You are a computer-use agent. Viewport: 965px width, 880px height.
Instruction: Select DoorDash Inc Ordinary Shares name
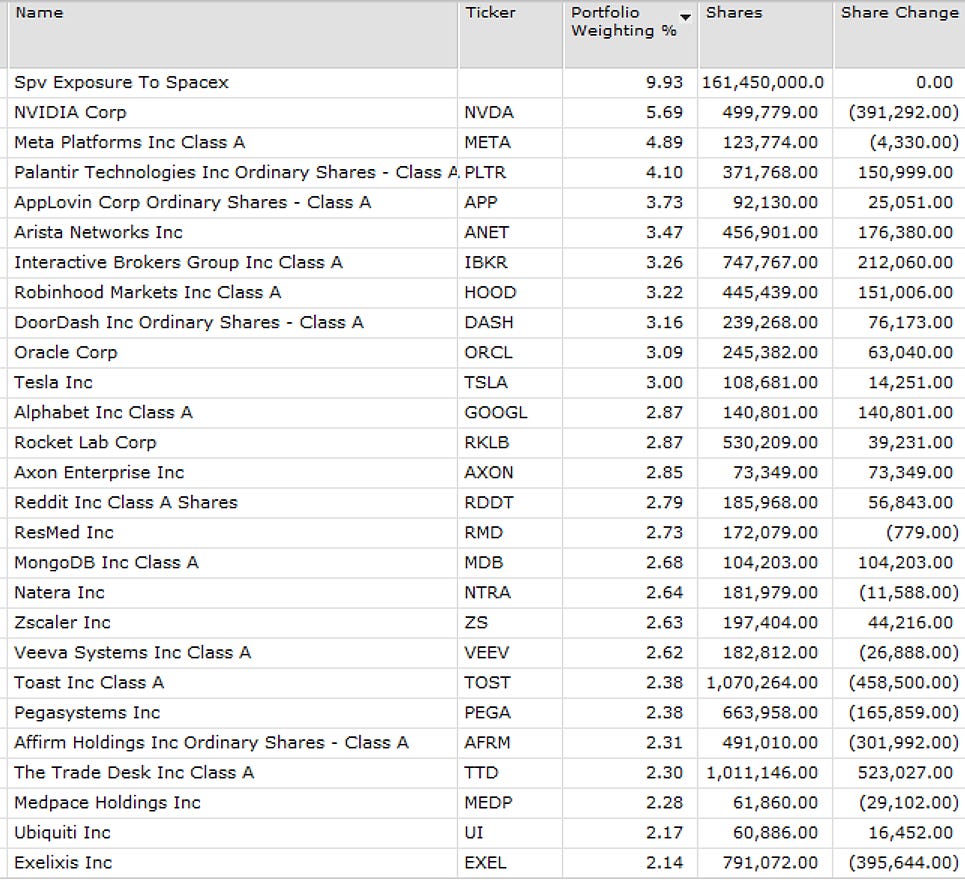point(189,322)
